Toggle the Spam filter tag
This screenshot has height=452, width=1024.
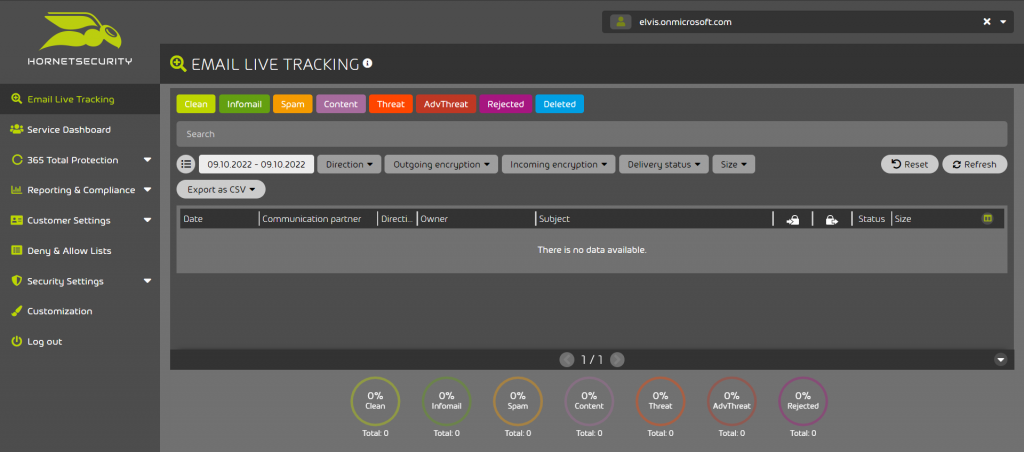click(x=293, y=104)
